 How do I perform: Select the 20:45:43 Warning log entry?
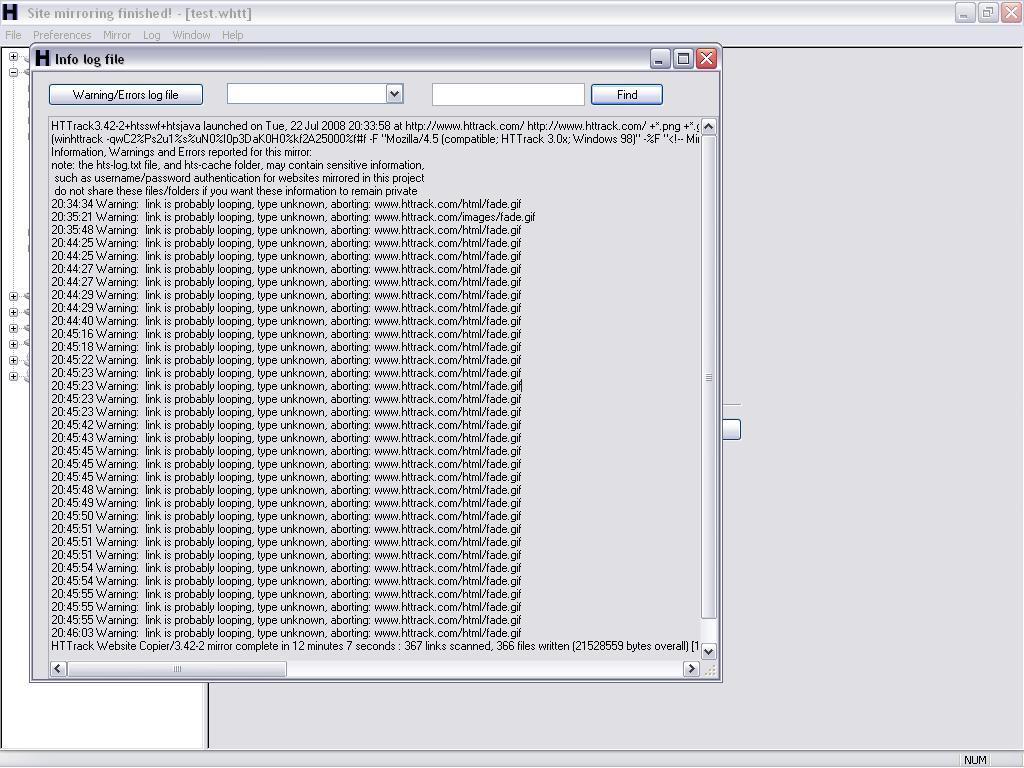[x=286, y=438]
